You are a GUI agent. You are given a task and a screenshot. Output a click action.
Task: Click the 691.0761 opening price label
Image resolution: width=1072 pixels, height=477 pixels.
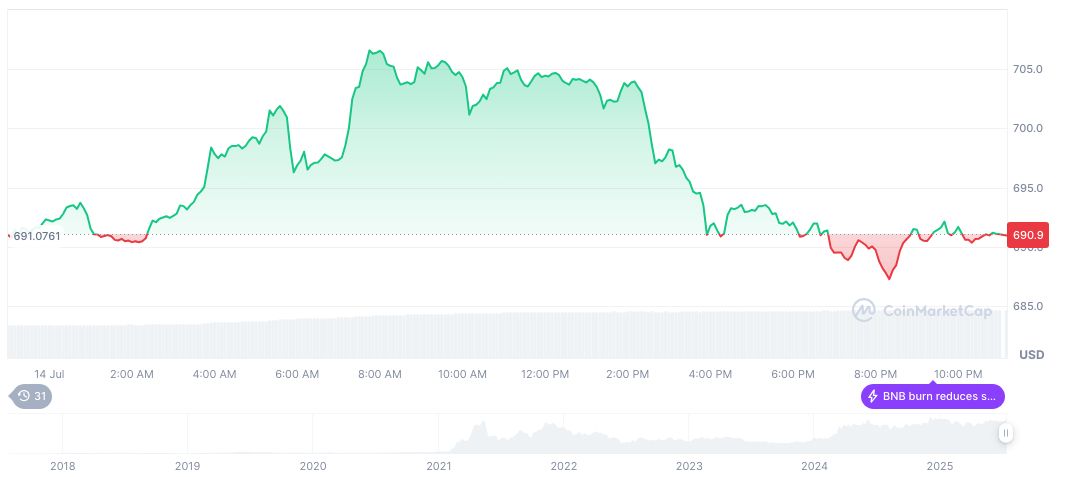pyautogui.click(x=37, y=236)
